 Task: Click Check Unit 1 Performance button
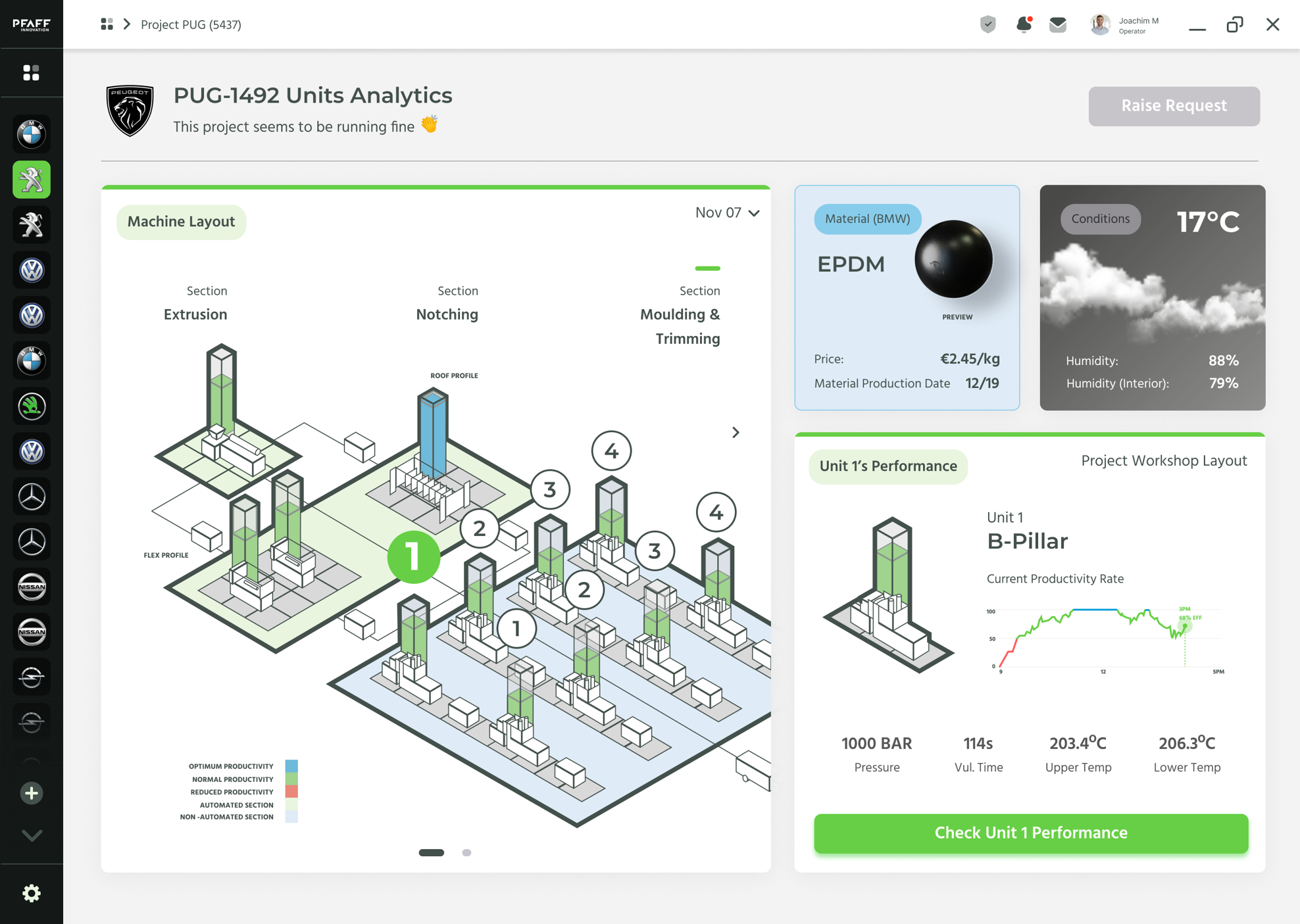[1030, 833]
